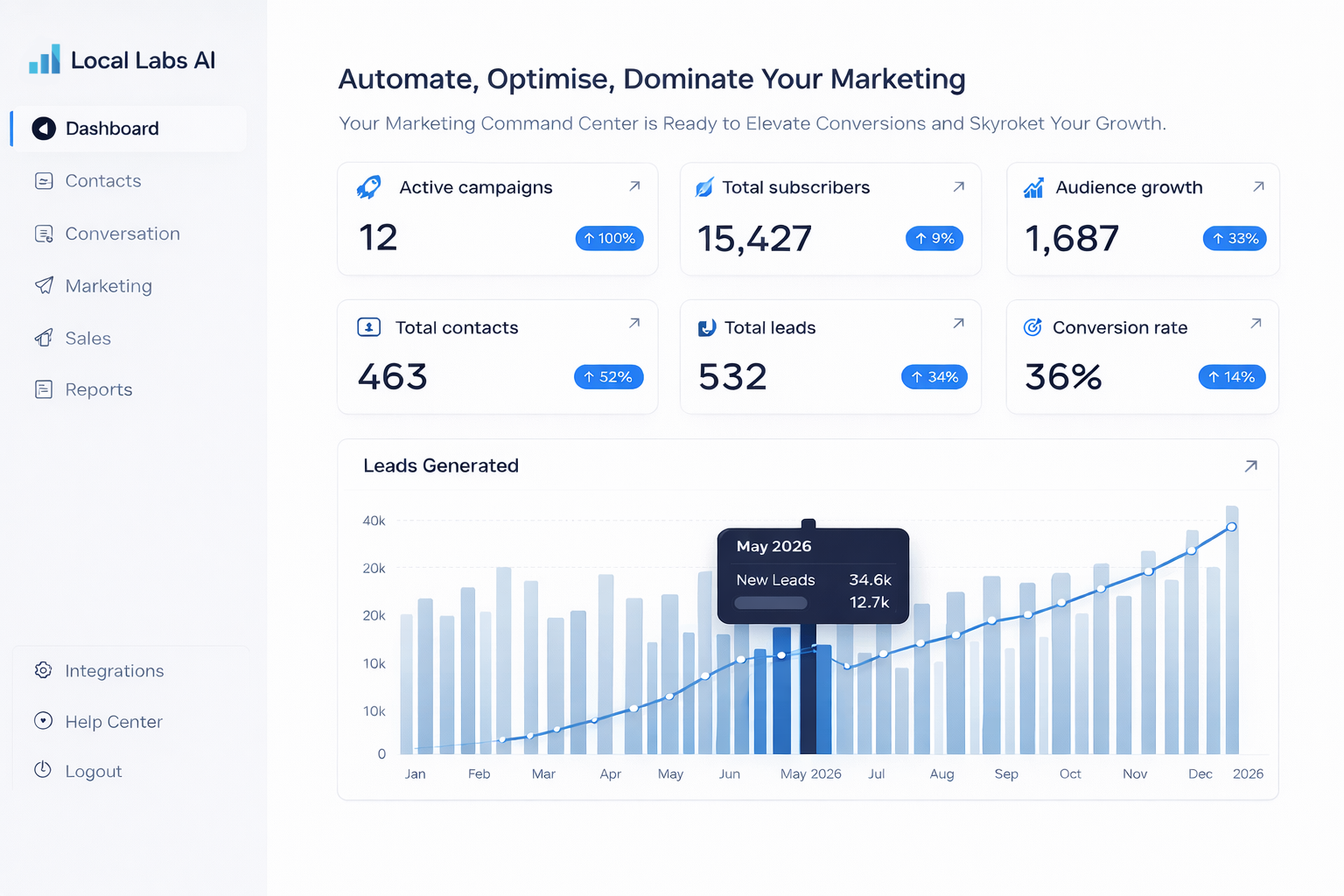Expand the Total subscribers card arrow
The height and width of the screenshot is (896, 1344).
[958, 186]
